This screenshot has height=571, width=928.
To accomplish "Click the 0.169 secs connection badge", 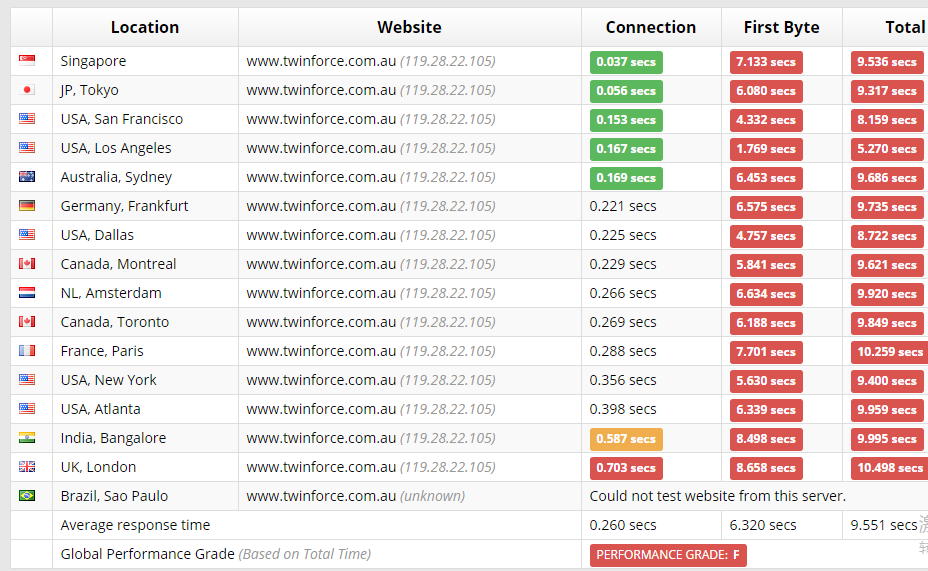I will click(626, 178).
